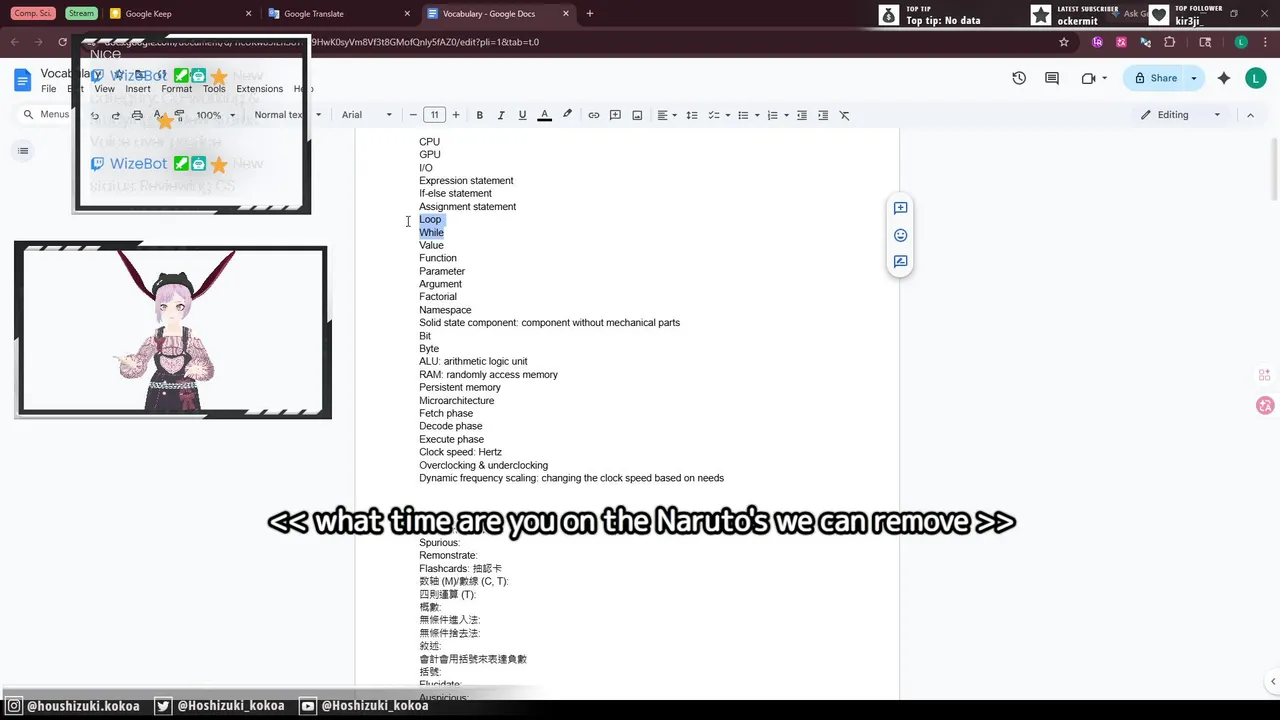Toggle underline formatting
The height and width of the screenshot is (720, 1280).
522,115
